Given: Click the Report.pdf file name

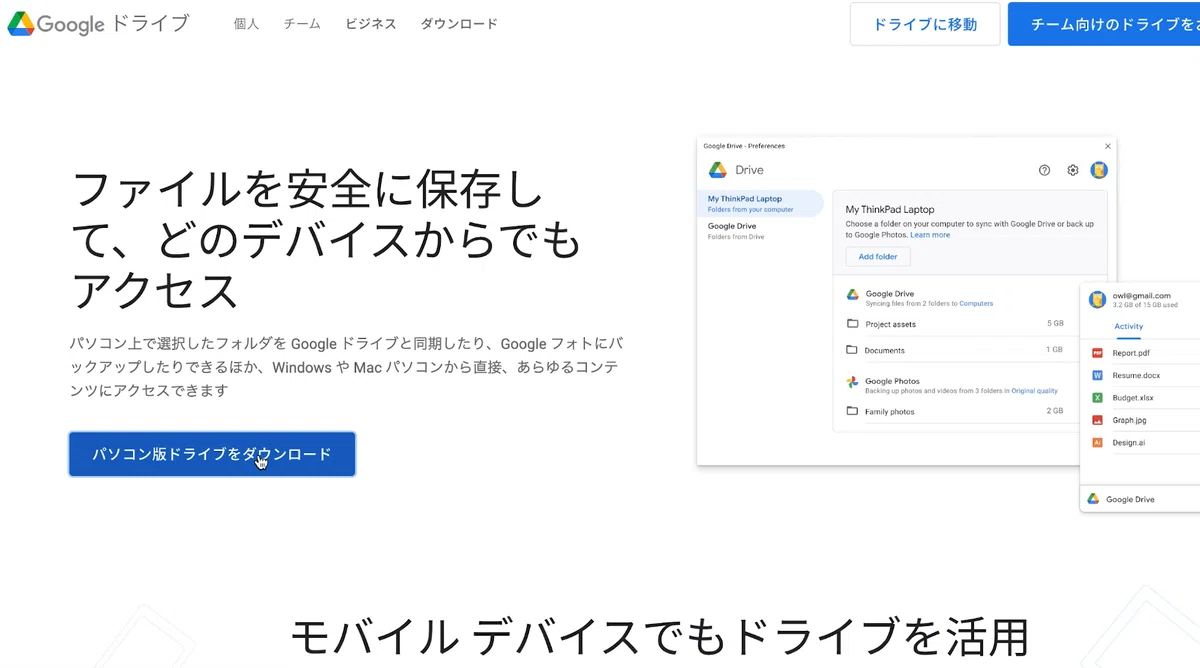Looking at the screenshot, I should (x=1131, y=353).
